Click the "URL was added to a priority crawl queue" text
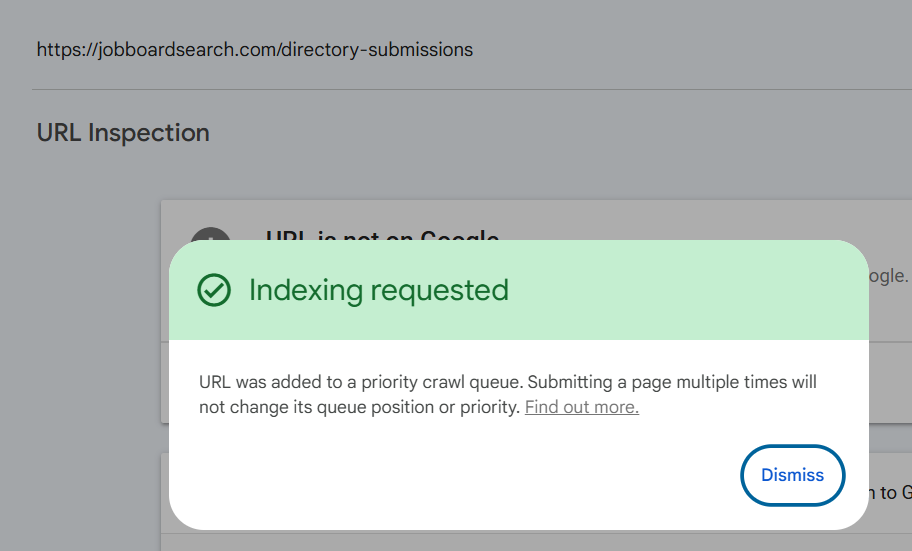 tap(361, 382)
